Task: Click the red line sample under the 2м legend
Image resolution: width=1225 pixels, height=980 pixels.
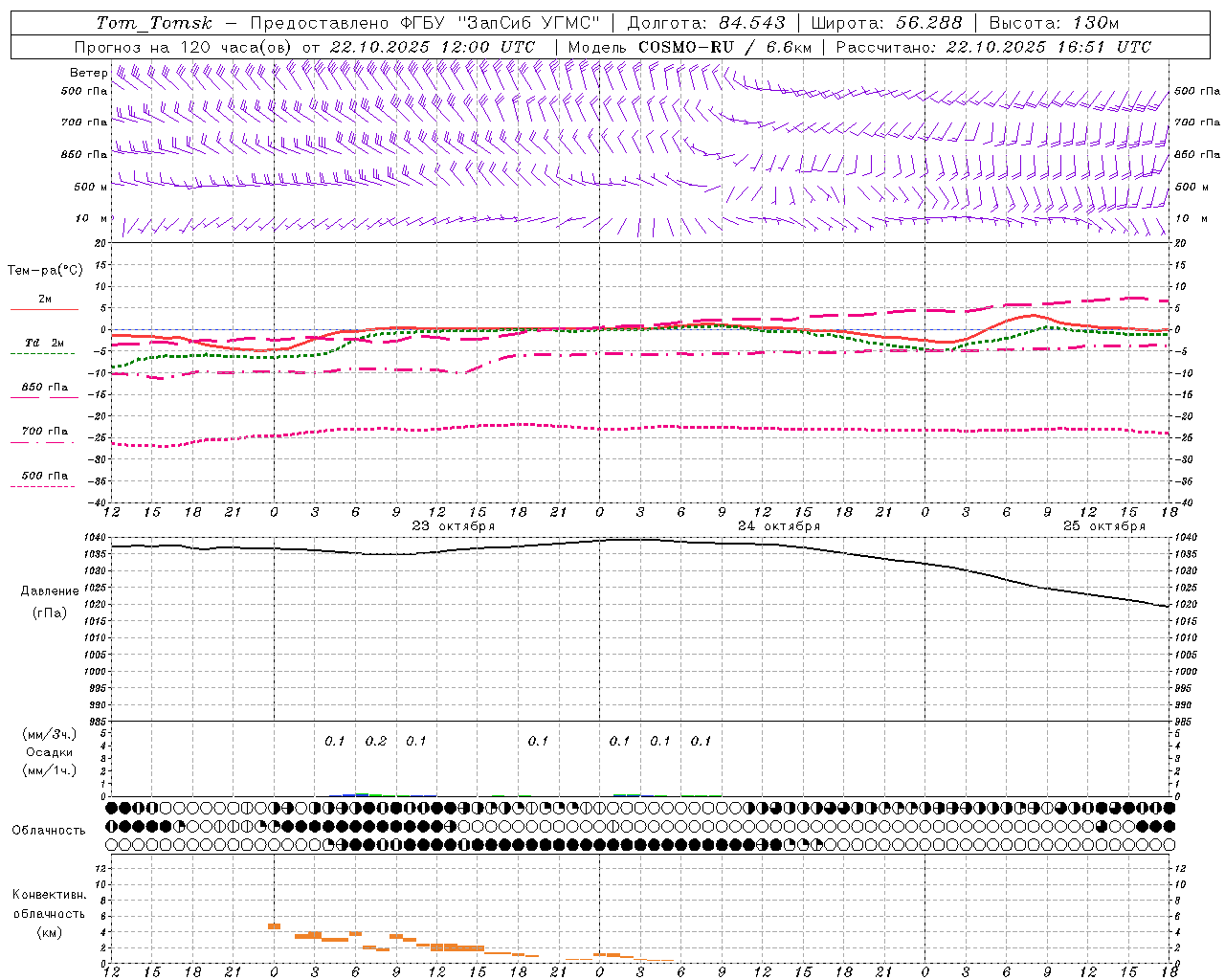Action: [x=45, y=310]
